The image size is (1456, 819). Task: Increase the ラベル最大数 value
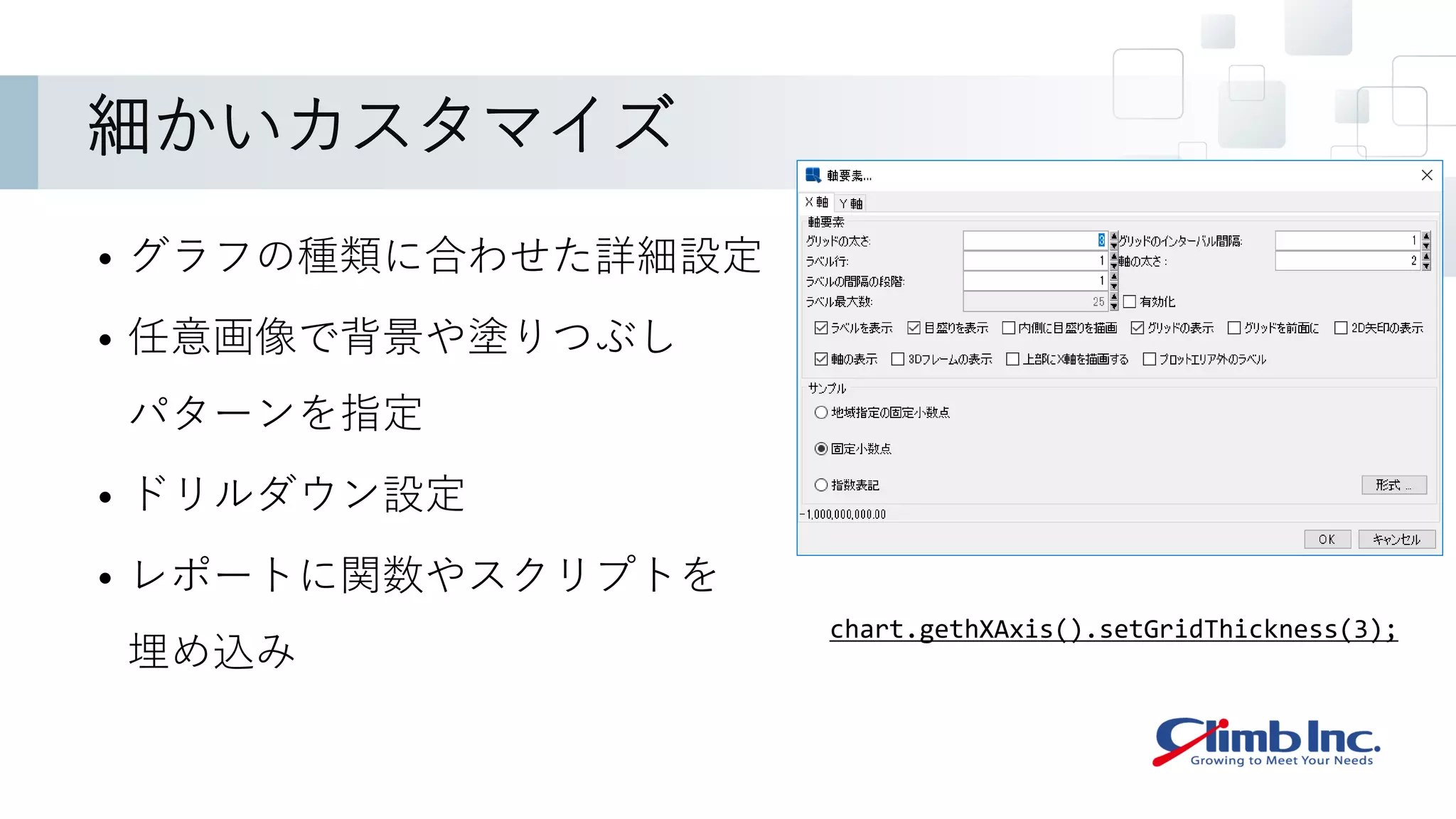coord(1114,296)
